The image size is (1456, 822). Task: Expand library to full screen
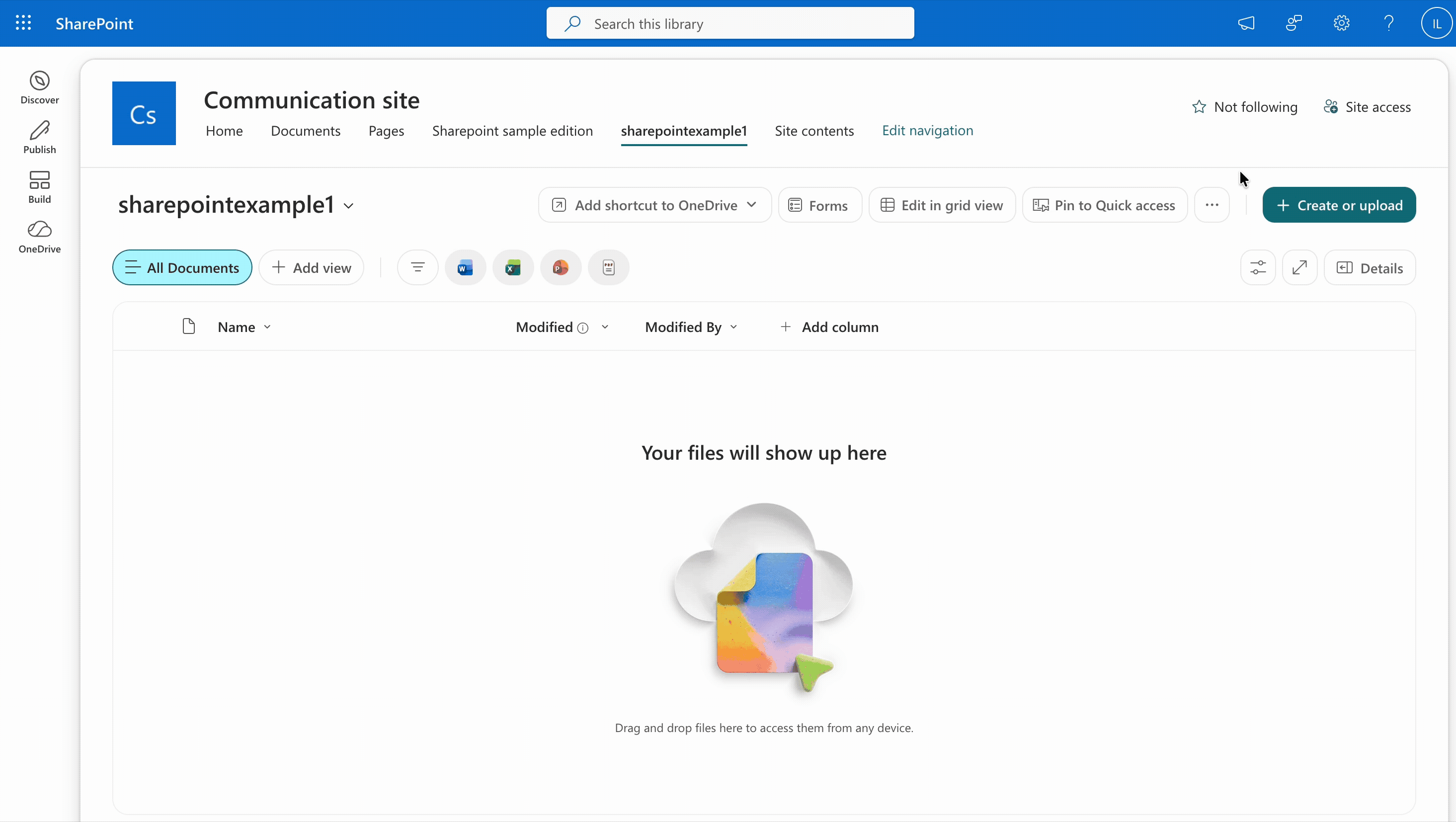tap(1300, 267)
